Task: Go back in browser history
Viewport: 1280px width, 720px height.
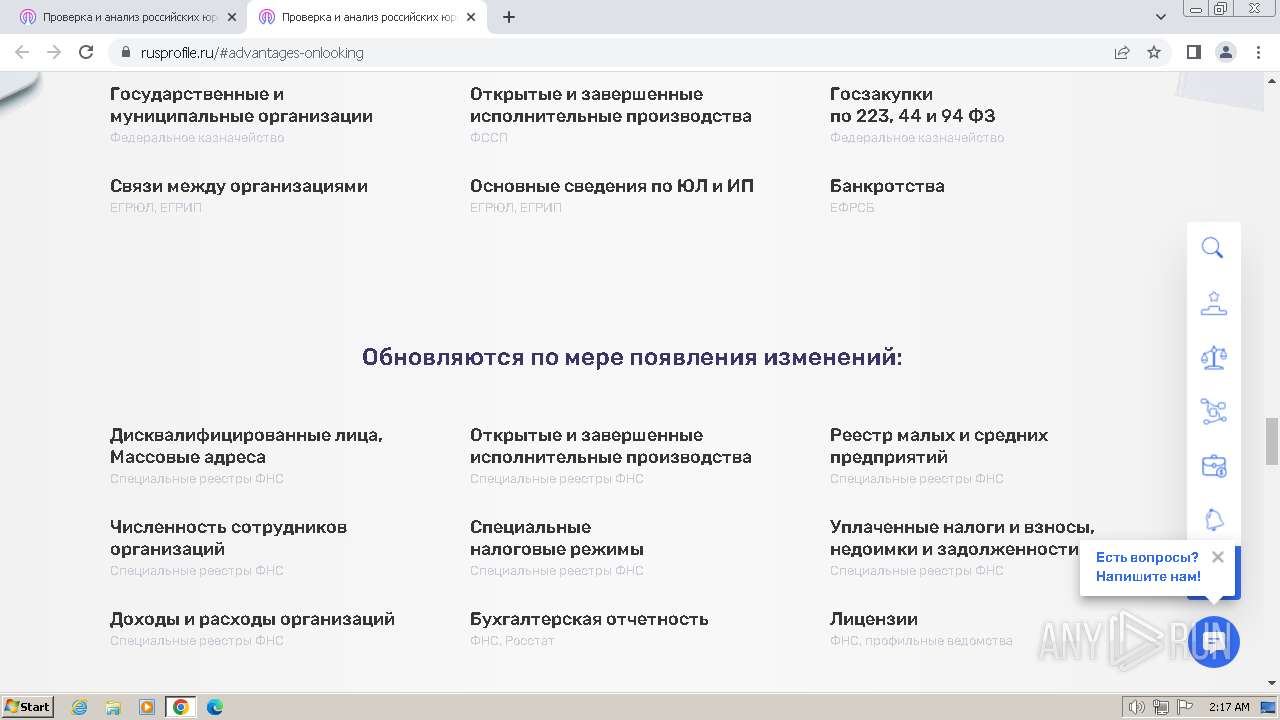Action: 22,52
